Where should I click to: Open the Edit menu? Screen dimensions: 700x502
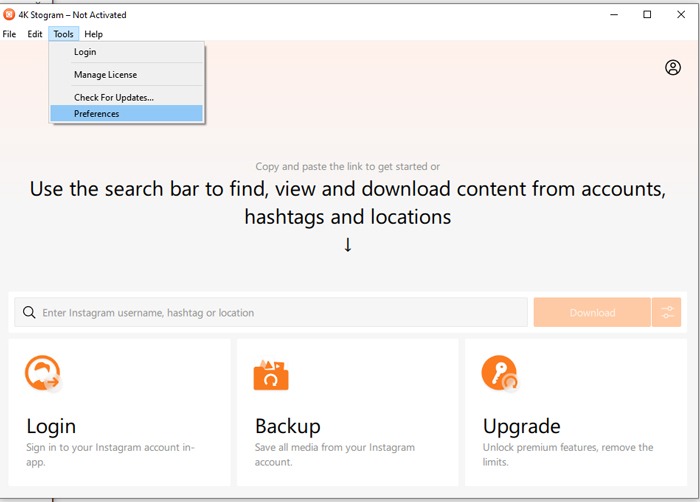click(35, 34)
